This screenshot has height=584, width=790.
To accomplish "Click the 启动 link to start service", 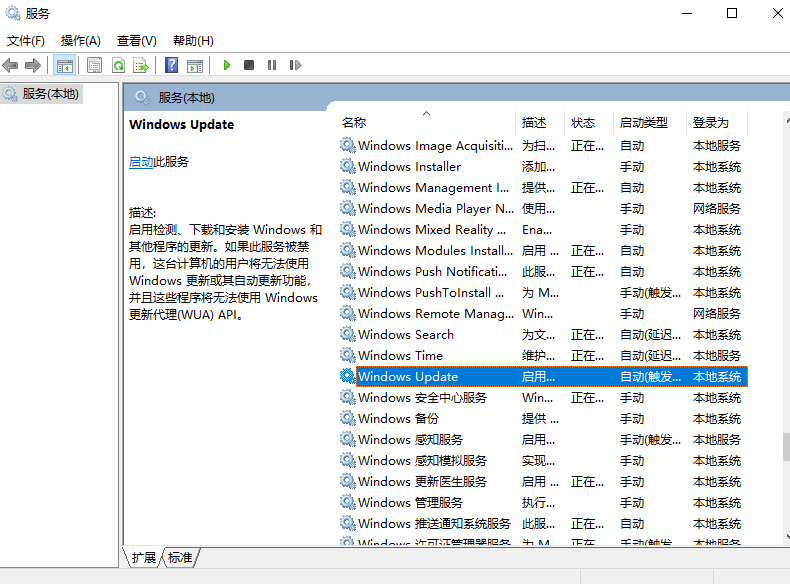I will [141, 162].
